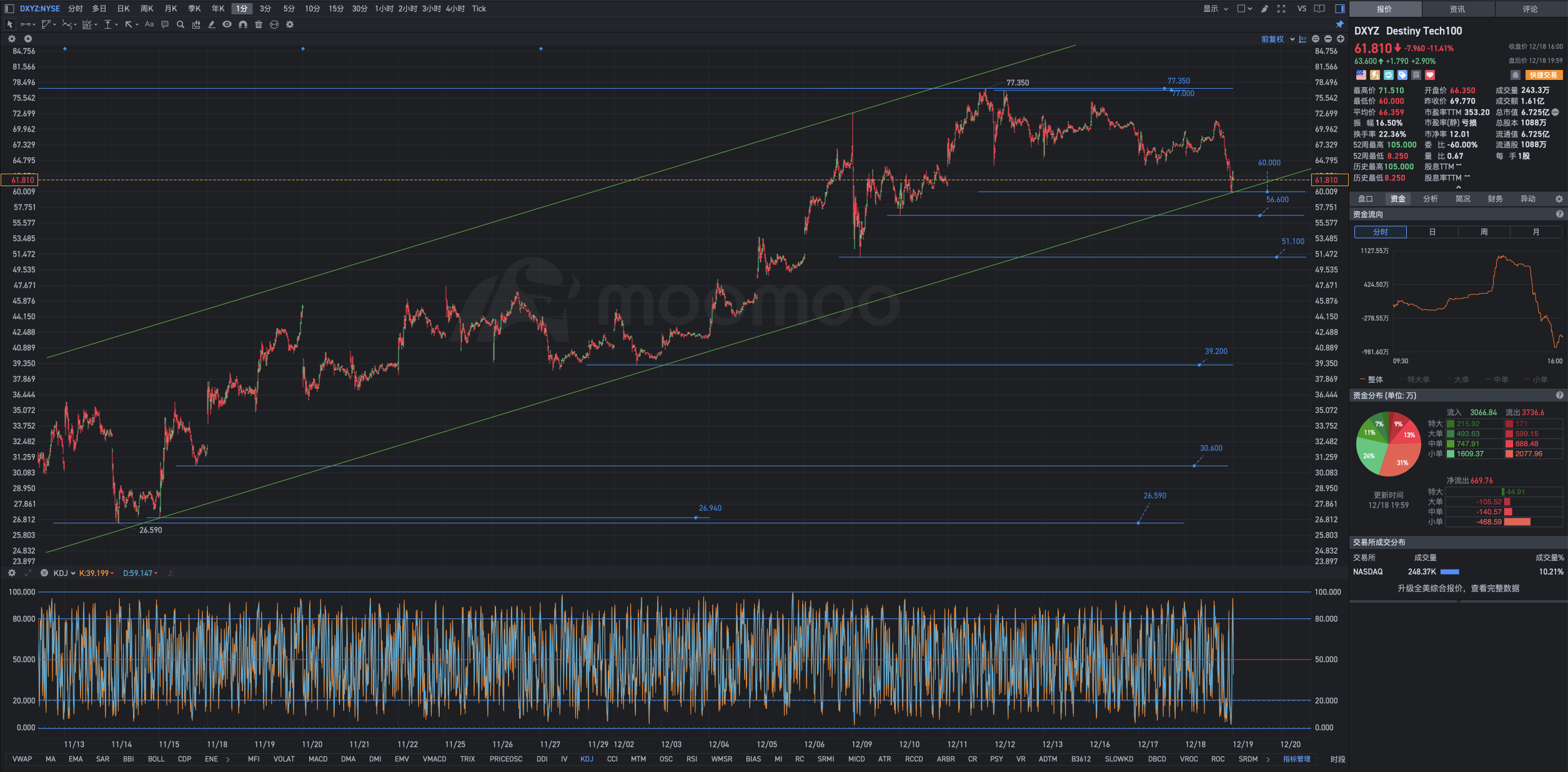Open the 前复权 adjustment dropdown
Image resolution: width=1568 pixels, height=772 pixels.
[x=1278, y=39]
